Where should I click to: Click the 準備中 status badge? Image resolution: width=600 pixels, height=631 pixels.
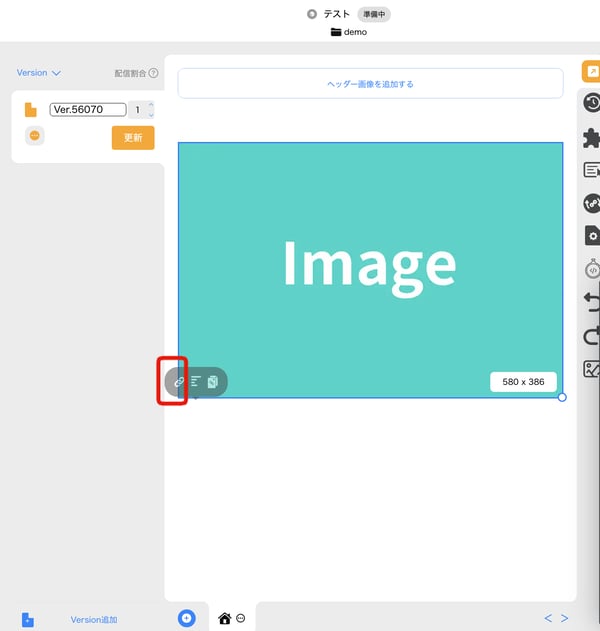tap(374, 14)
